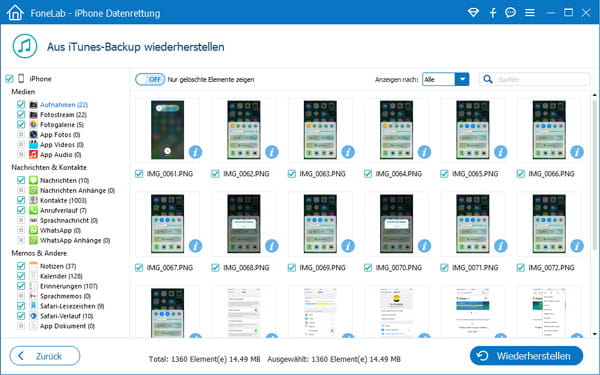This screenshot has width=600, height=375.
Task: Show info for IMG_0063.PNG
Action: point(348,152)
